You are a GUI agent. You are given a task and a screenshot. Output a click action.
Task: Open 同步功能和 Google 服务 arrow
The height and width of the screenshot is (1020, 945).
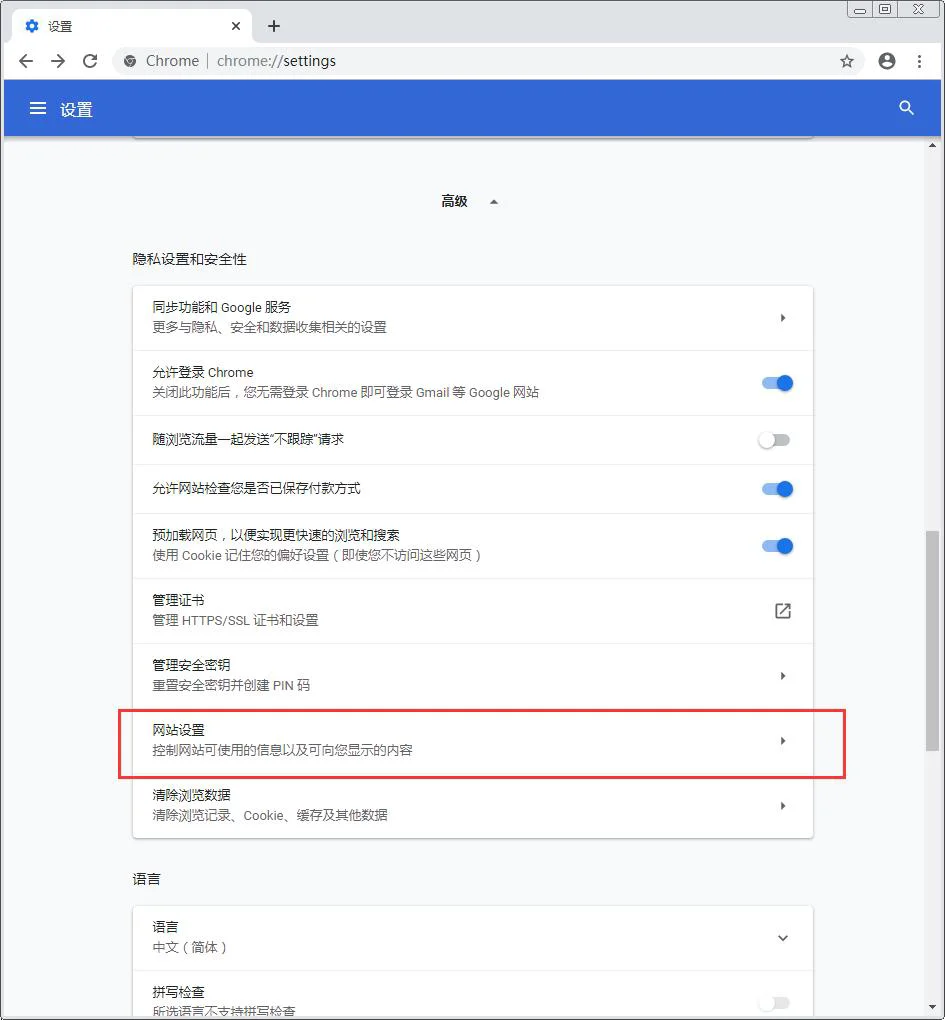(x=782, y=318)
